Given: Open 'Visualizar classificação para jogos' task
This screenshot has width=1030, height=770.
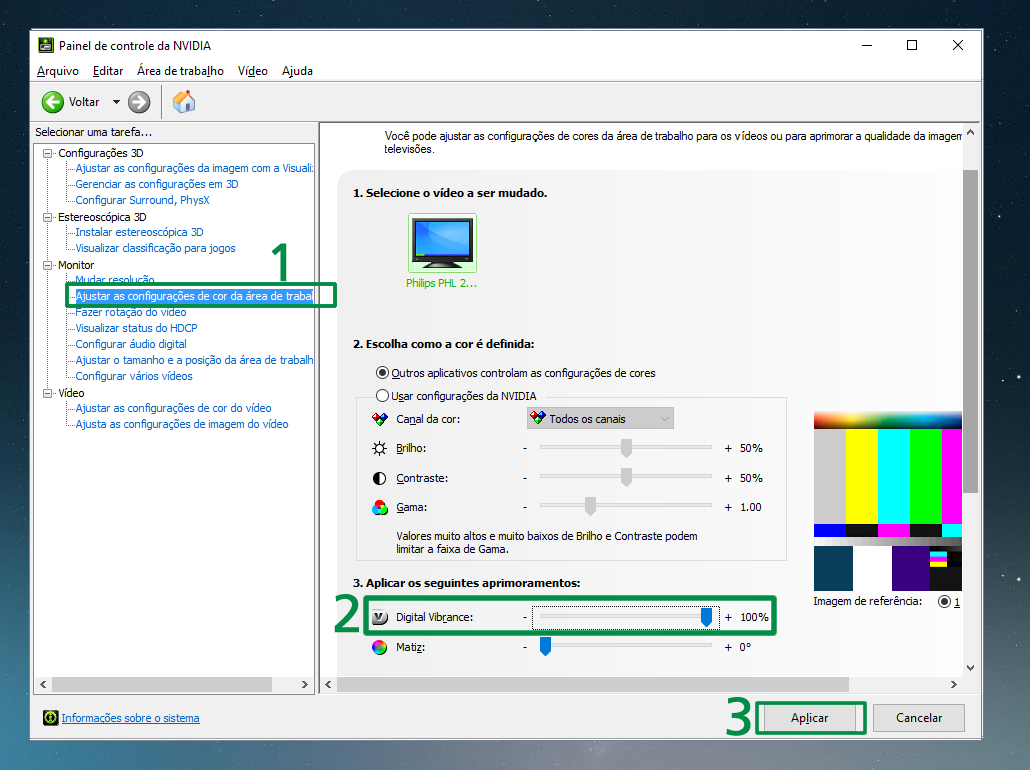Looking at the screenshot, I should point(155,248).
